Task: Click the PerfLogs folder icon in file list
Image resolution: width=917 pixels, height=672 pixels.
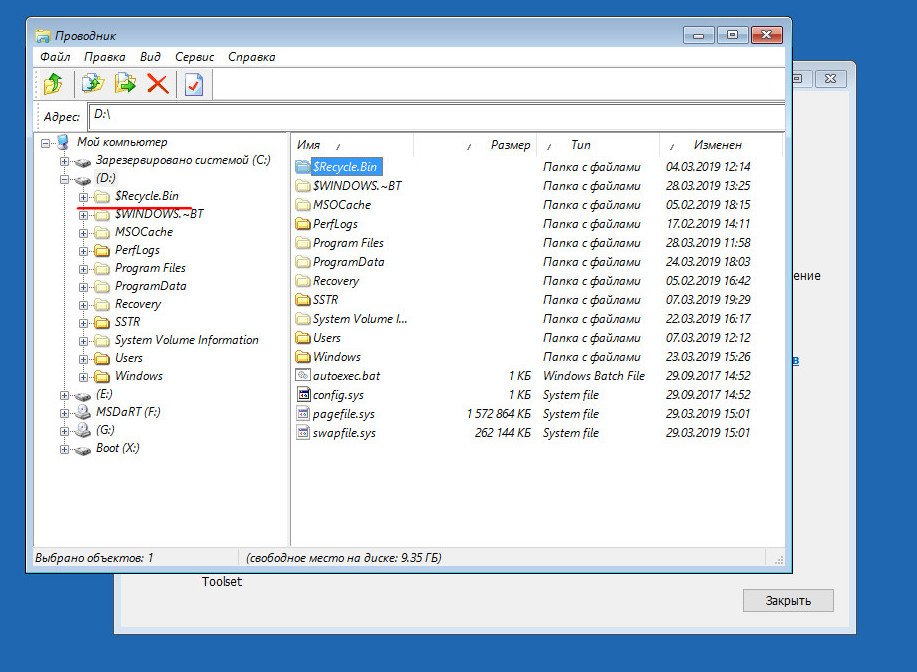Action: coord(303,223)
